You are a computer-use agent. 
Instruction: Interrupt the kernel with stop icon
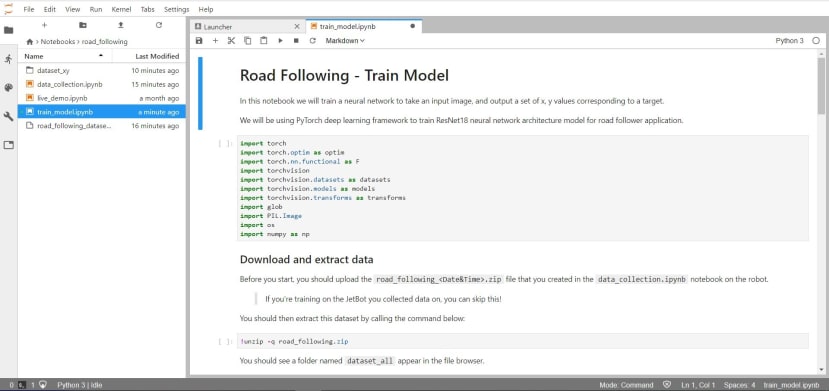click(296, 41)
